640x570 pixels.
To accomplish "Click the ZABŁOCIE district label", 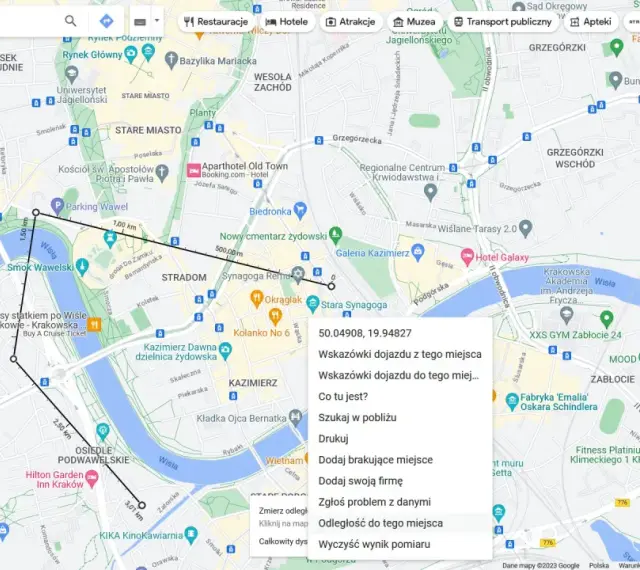I will (x=613, y=379).
